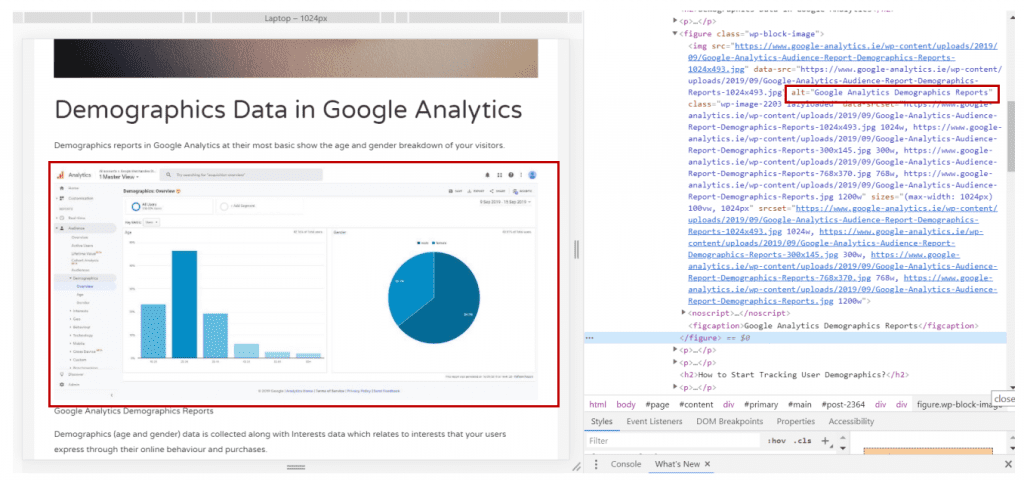Click the page heading Demographics Data in Google Analytics
The height and width of the screenshot is (480, 1024).
point(288,110)
